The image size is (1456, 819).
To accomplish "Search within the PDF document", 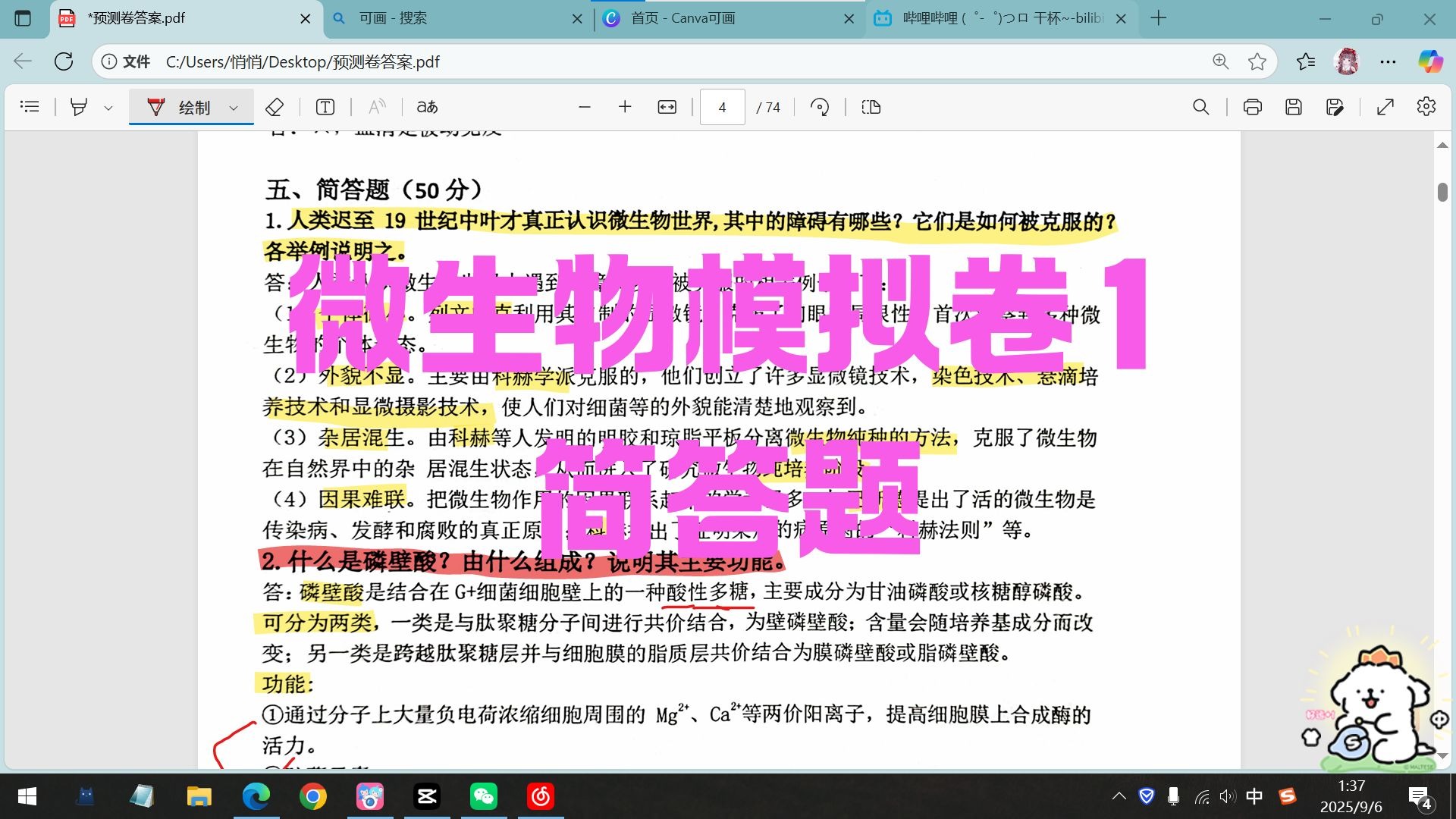I will click(x=1201, y=107).
